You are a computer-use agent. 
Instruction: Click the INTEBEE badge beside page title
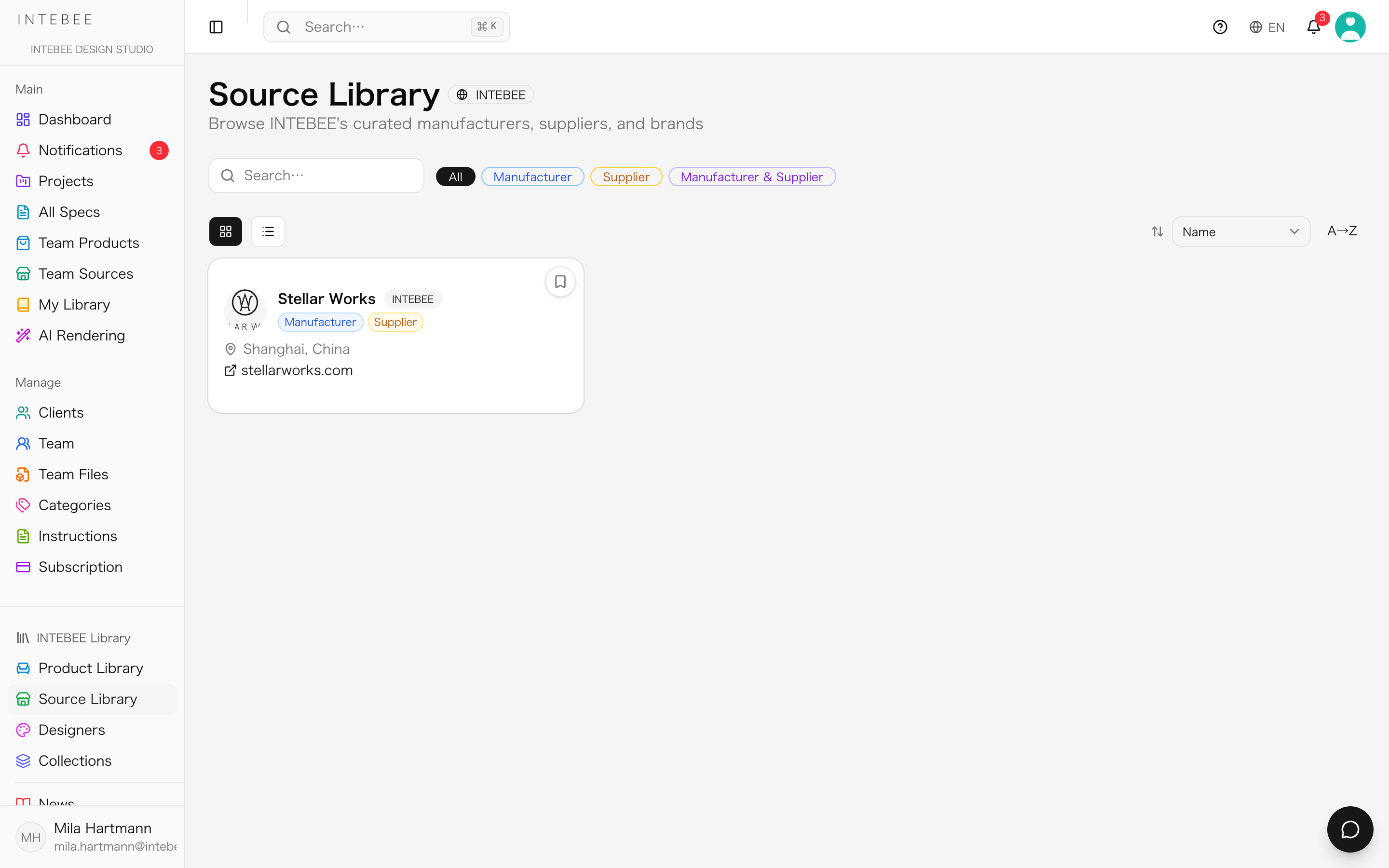[x=491, y=95]
